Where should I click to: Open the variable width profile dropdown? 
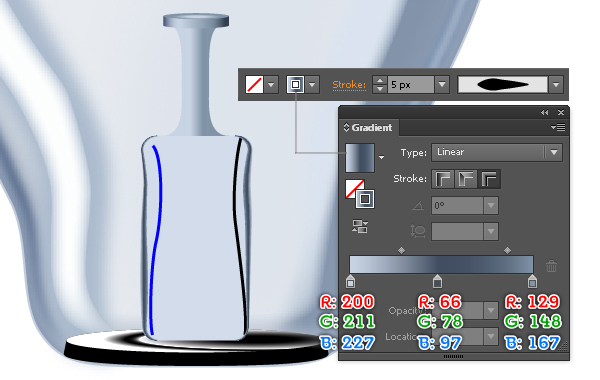tap(556, 85)
